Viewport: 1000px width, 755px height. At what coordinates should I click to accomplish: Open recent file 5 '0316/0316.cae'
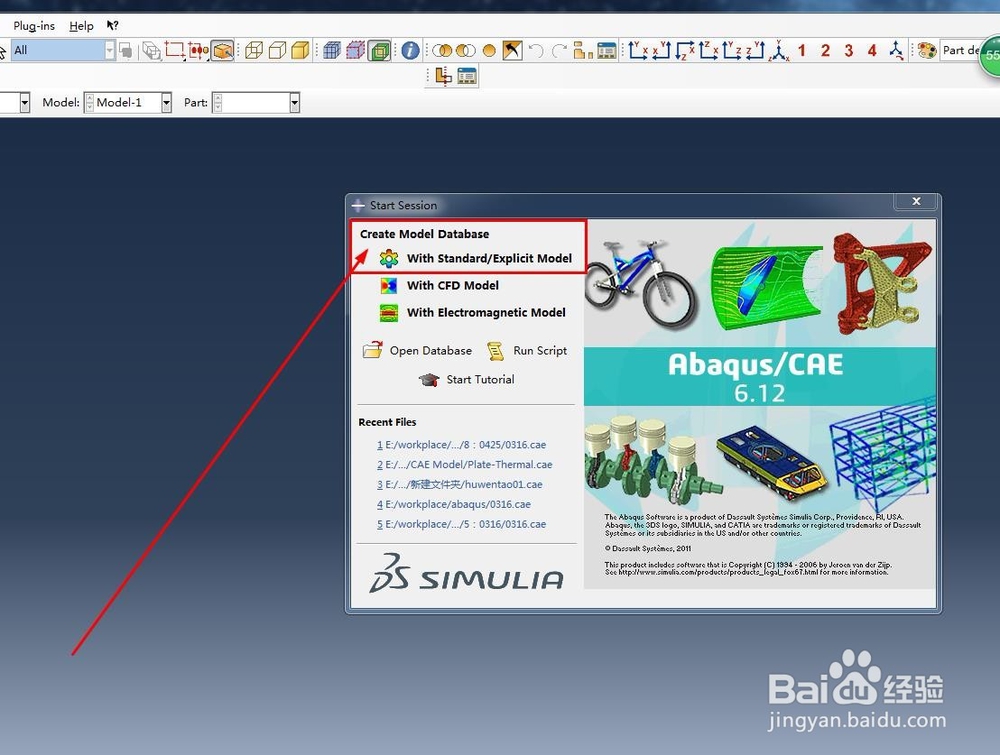tap(461, 524)
